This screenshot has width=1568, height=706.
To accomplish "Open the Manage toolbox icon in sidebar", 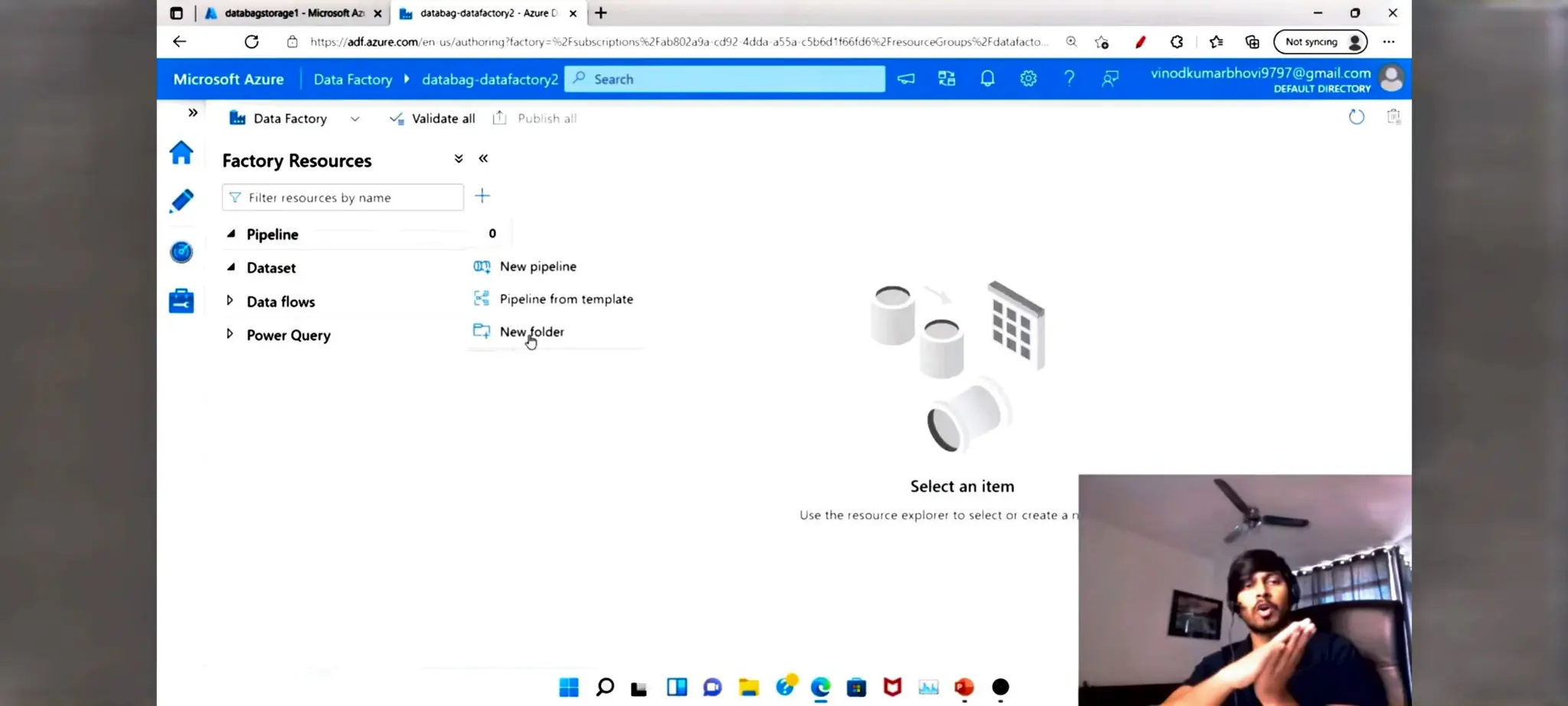I will point(181,300).
